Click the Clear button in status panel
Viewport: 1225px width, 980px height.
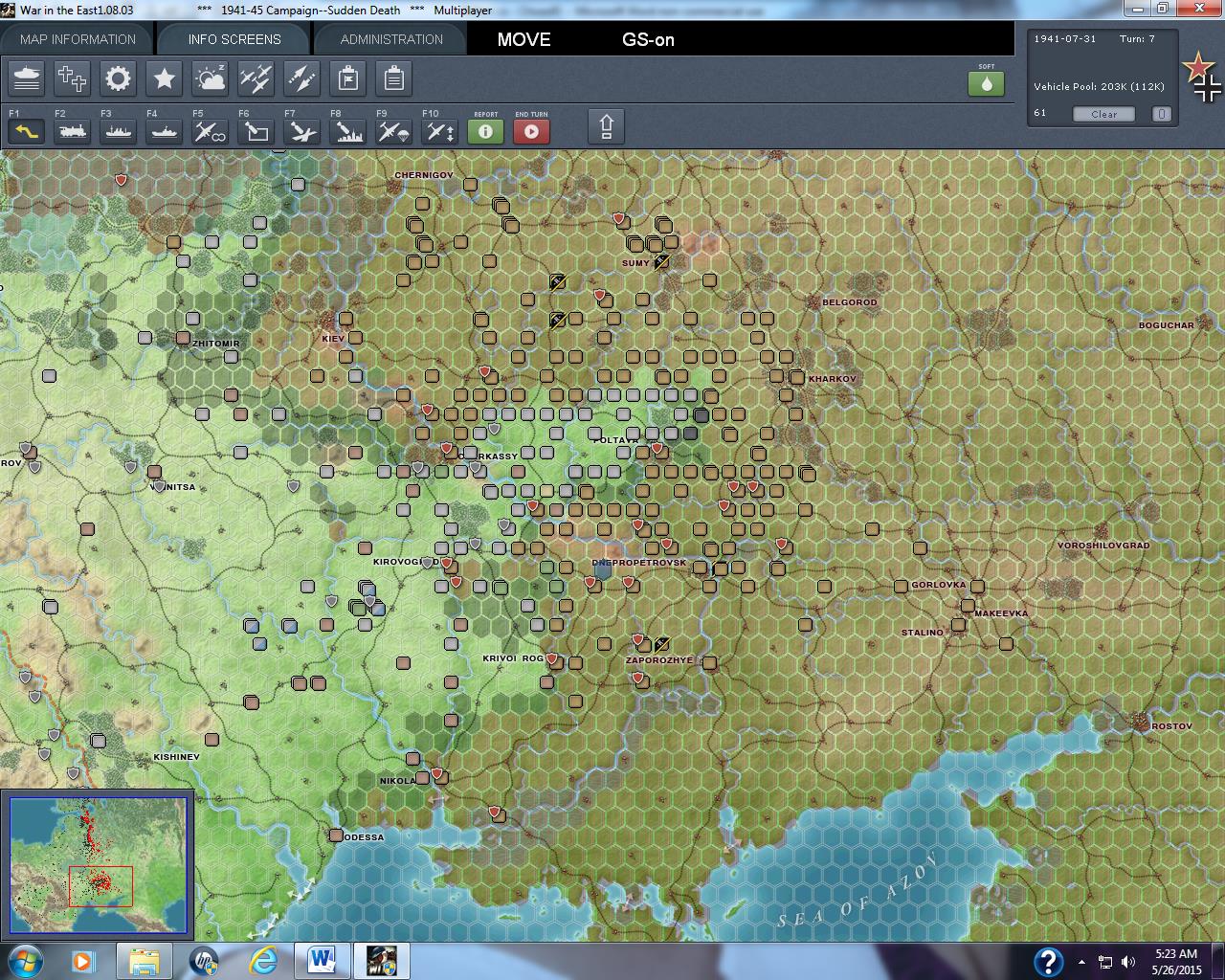pyautogui.click(x=1103, y=114)
